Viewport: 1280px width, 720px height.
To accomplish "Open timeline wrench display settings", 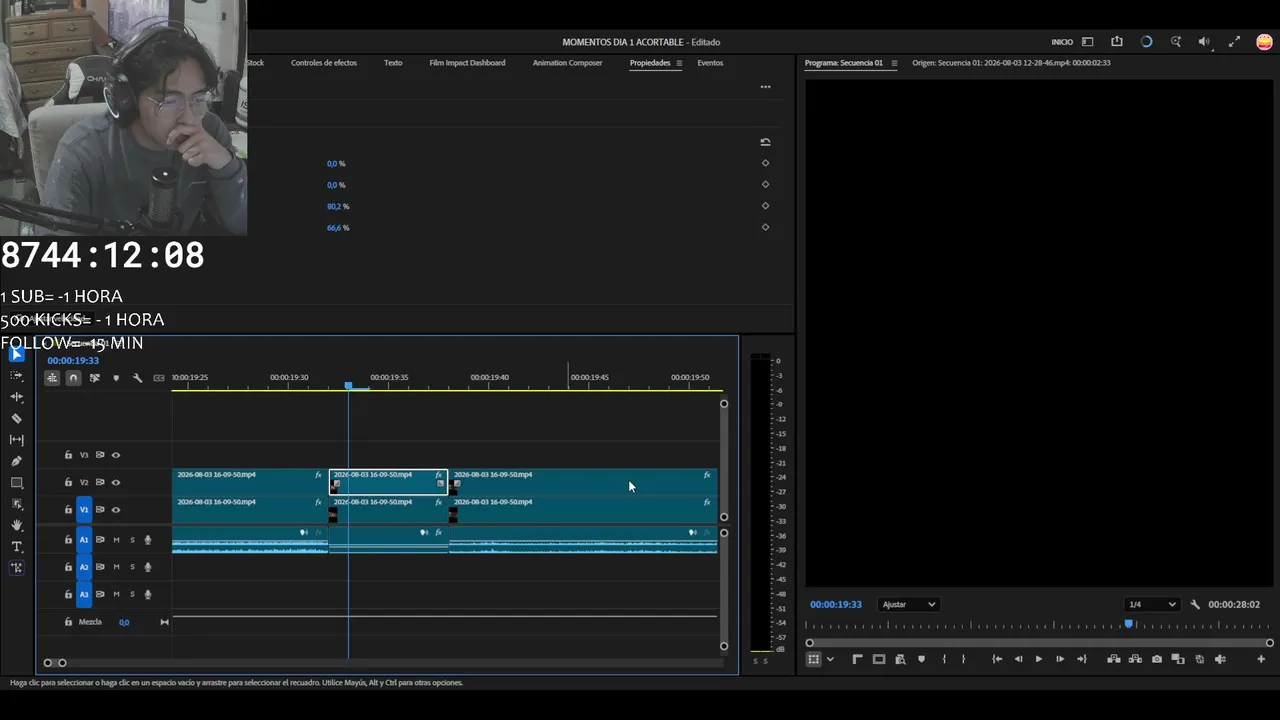I will (137, 378).
